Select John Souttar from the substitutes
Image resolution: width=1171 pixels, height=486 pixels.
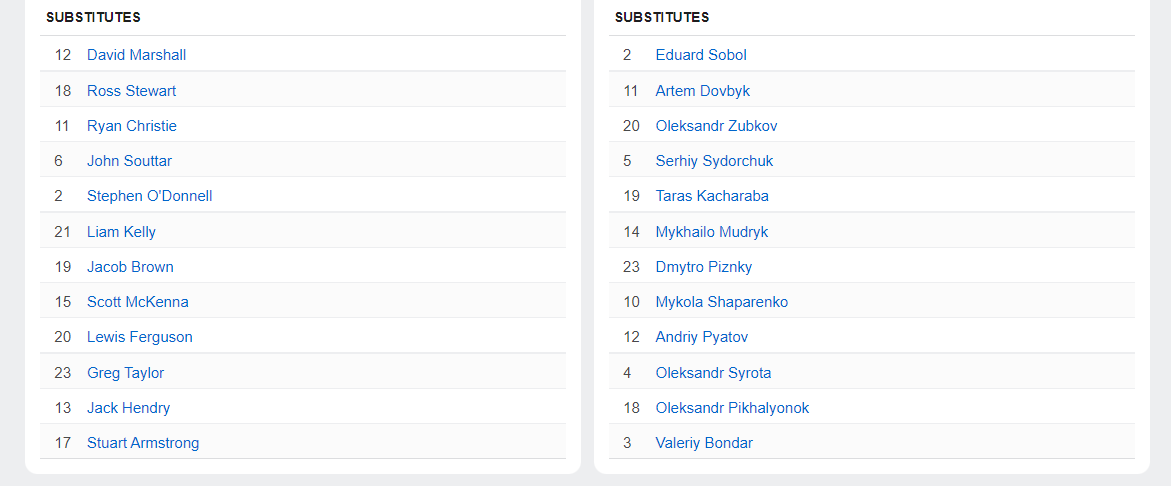(x=129, y=161)
